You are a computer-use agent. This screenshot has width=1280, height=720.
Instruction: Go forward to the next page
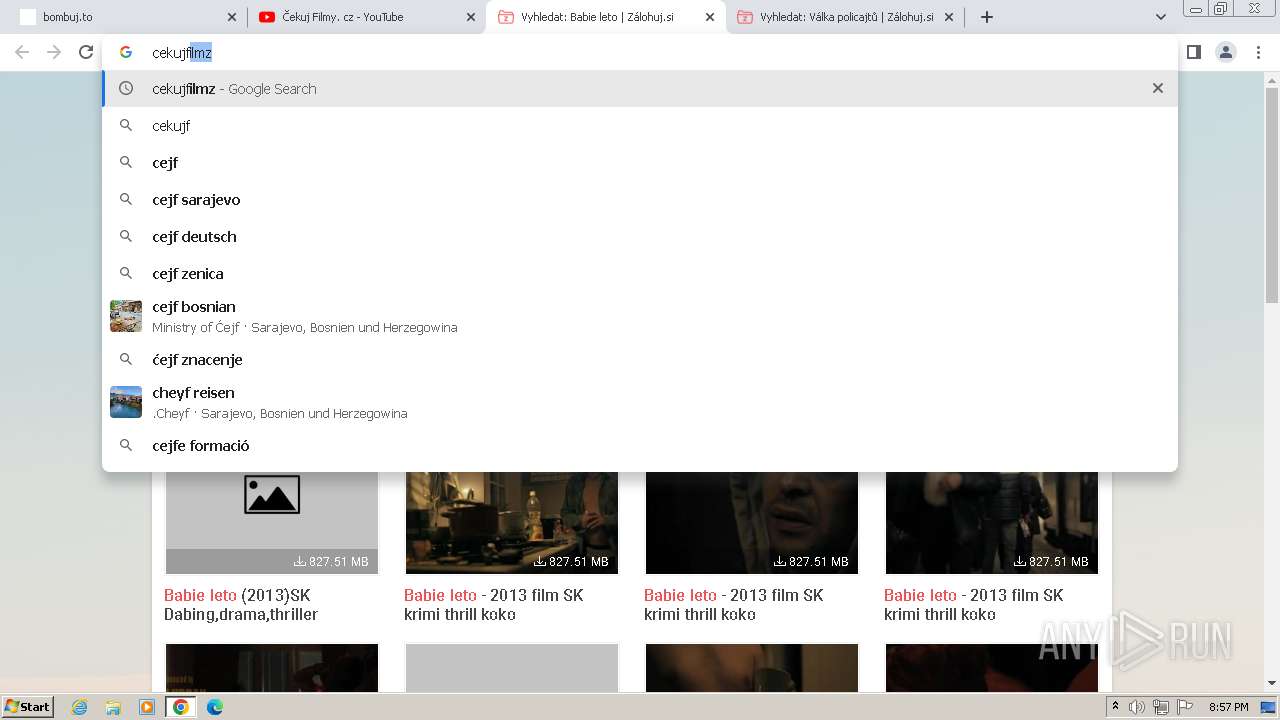click(x=54, y=52)
